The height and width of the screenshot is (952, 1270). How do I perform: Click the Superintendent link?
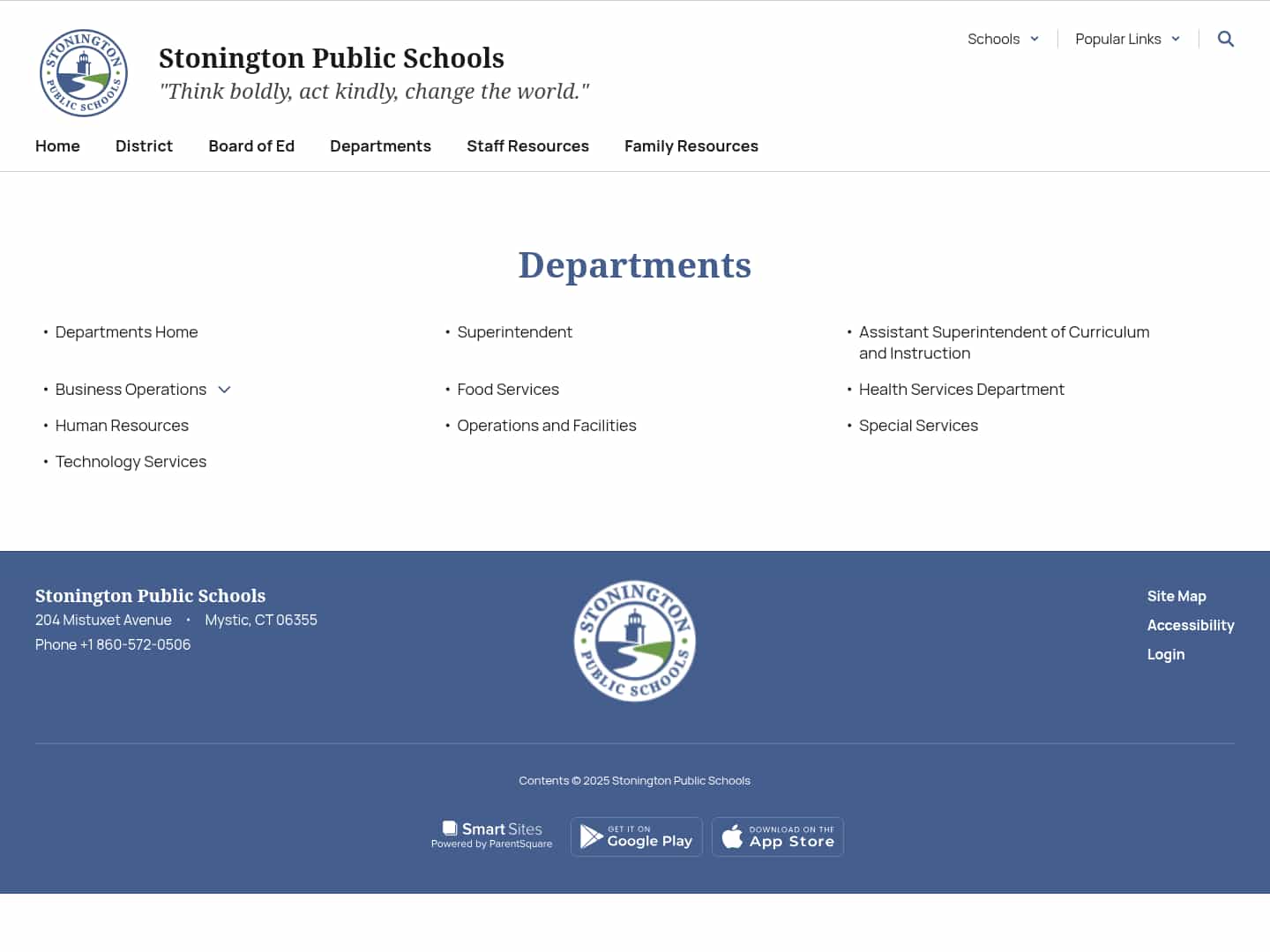514,331
